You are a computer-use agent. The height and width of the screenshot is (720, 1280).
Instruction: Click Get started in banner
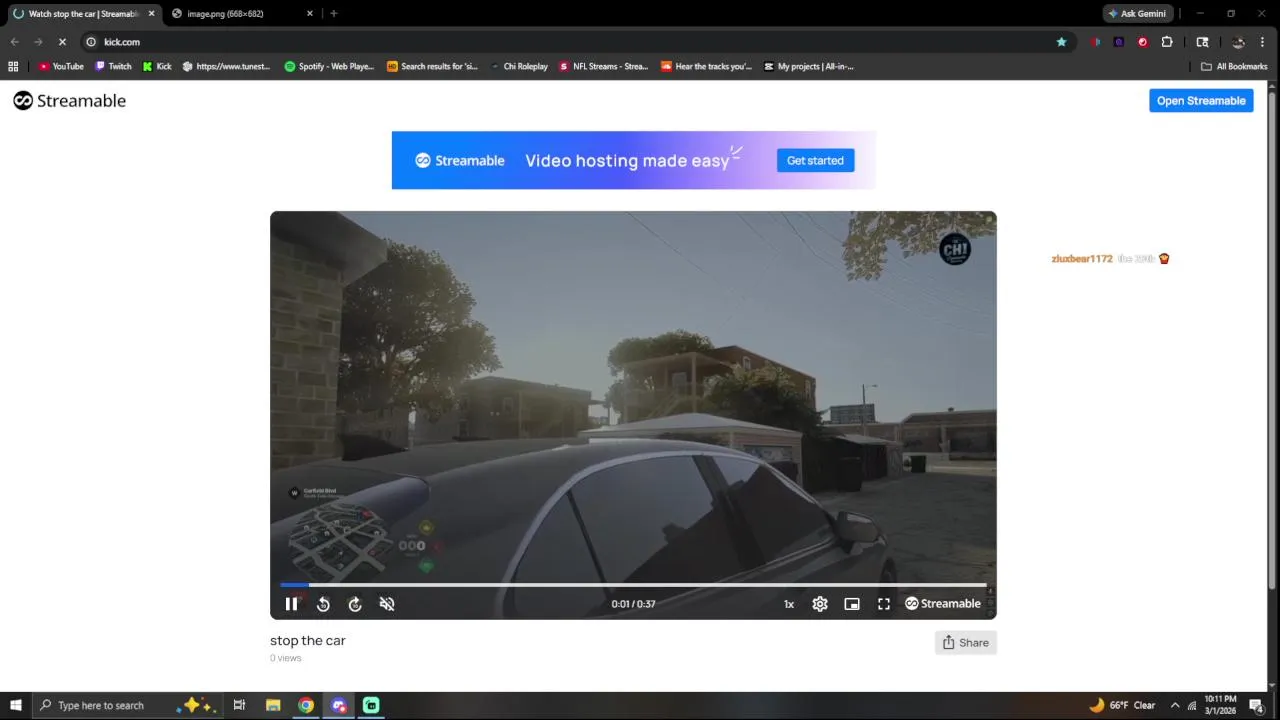click(x=815, y=160)
